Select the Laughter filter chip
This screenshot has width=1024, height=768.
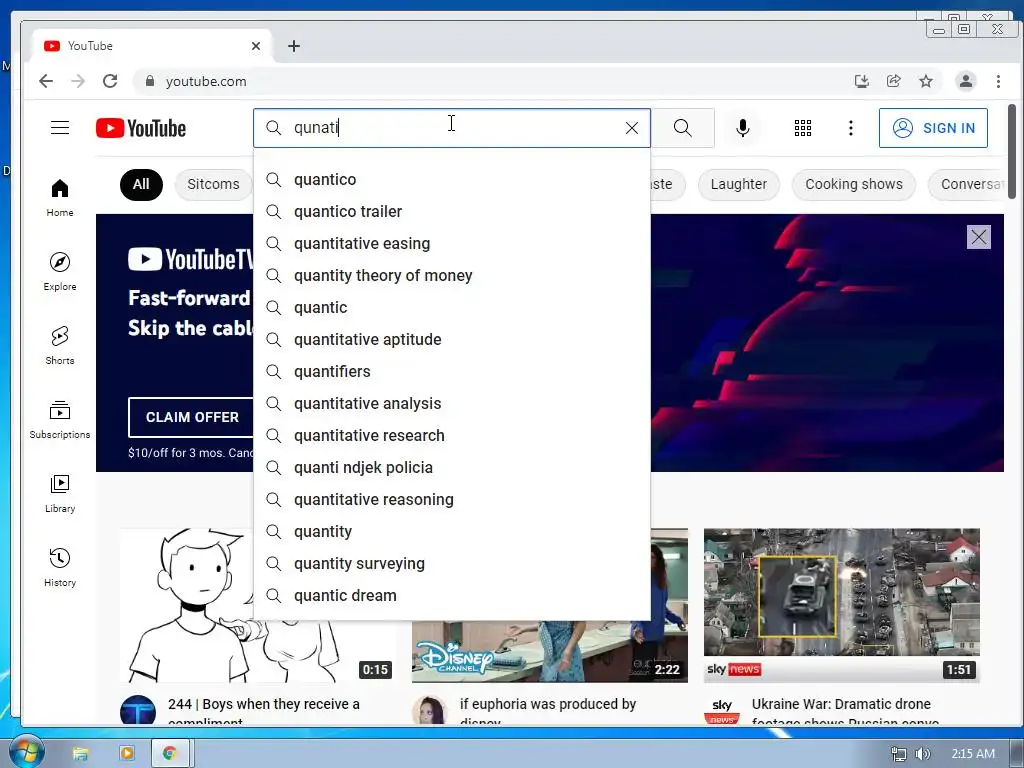click(x=739, y=184)
